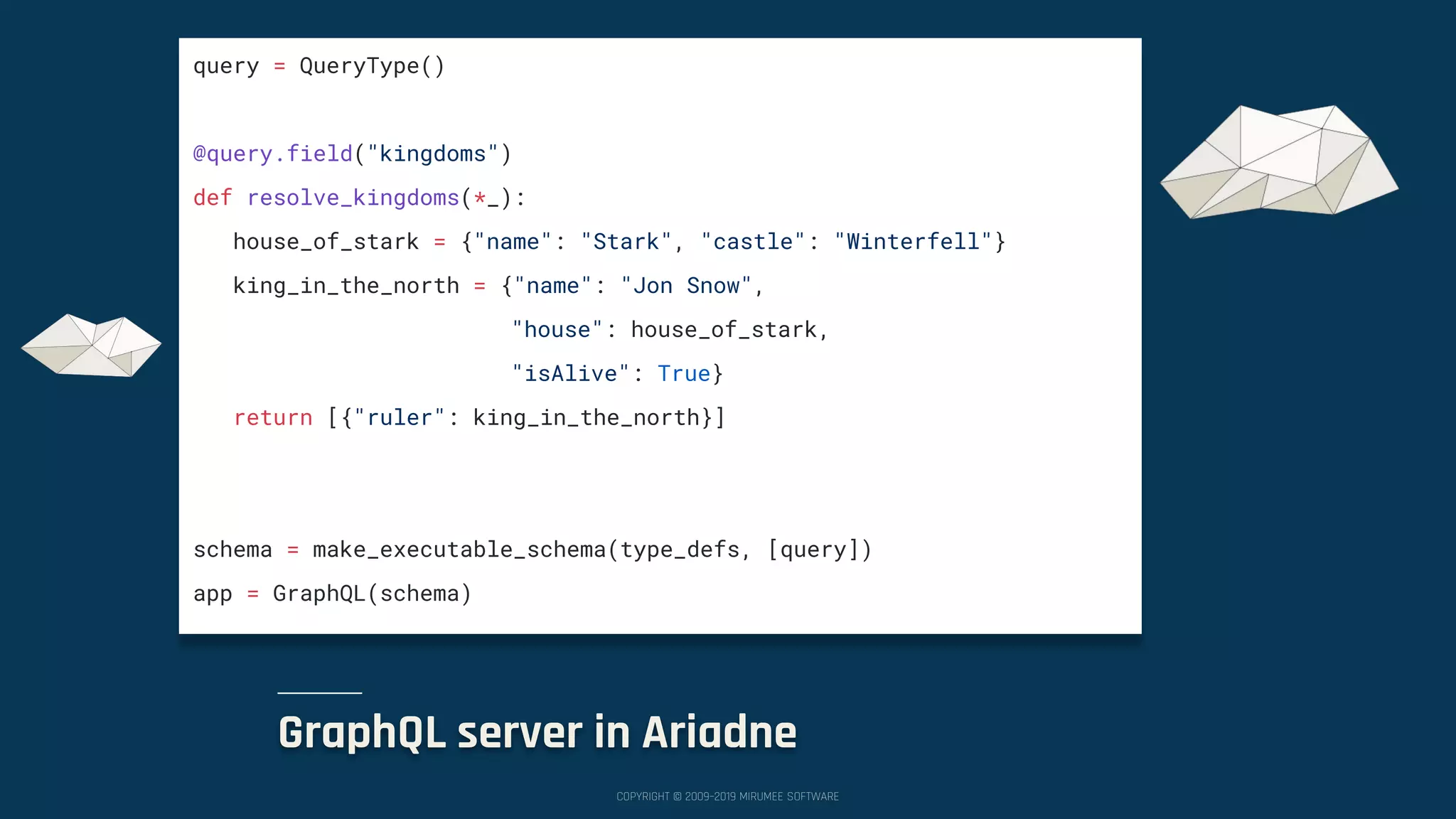Click the short decorative line above the title
Viewport: 1456px width, 819px height.
[x=319, y=692]
